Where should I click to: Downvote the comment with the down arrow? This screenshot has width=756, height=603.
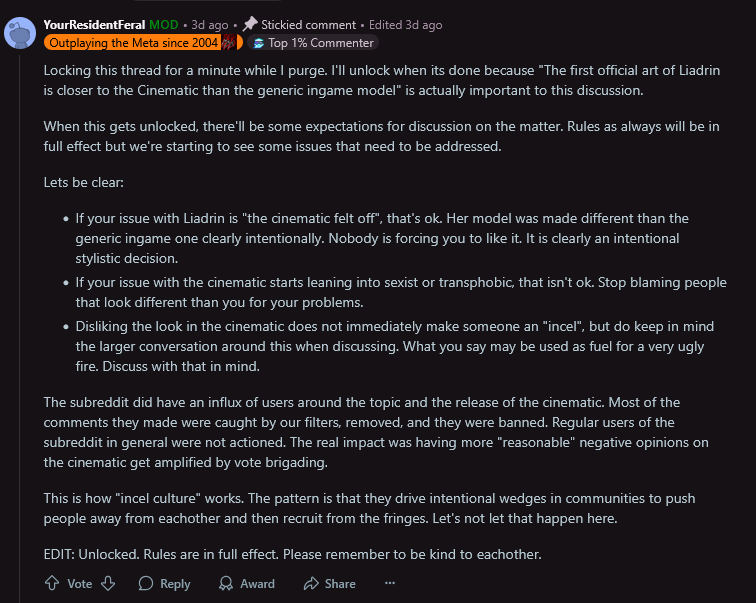click(108, 583)
